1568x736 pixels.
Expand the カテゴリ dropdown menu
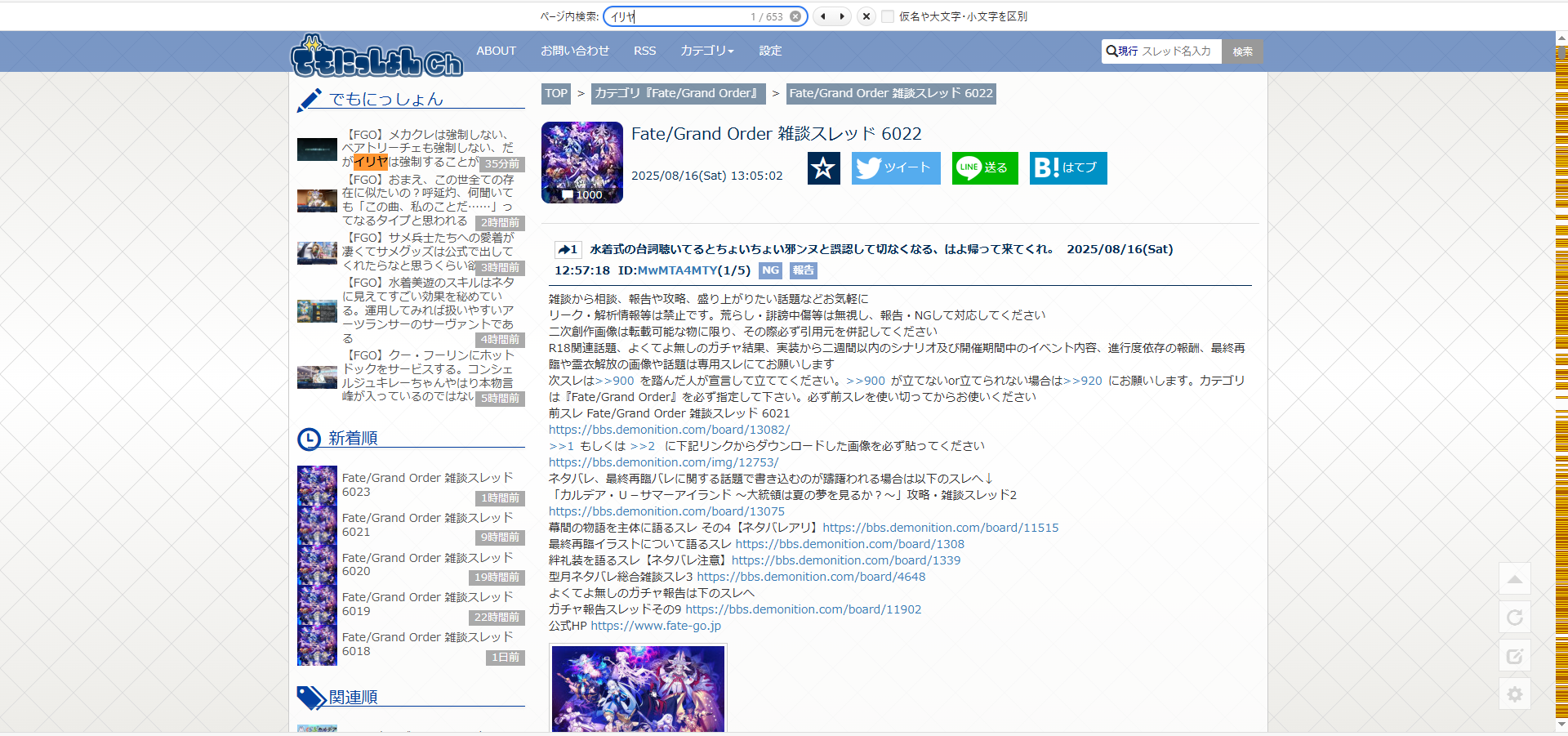coord(706,51)
